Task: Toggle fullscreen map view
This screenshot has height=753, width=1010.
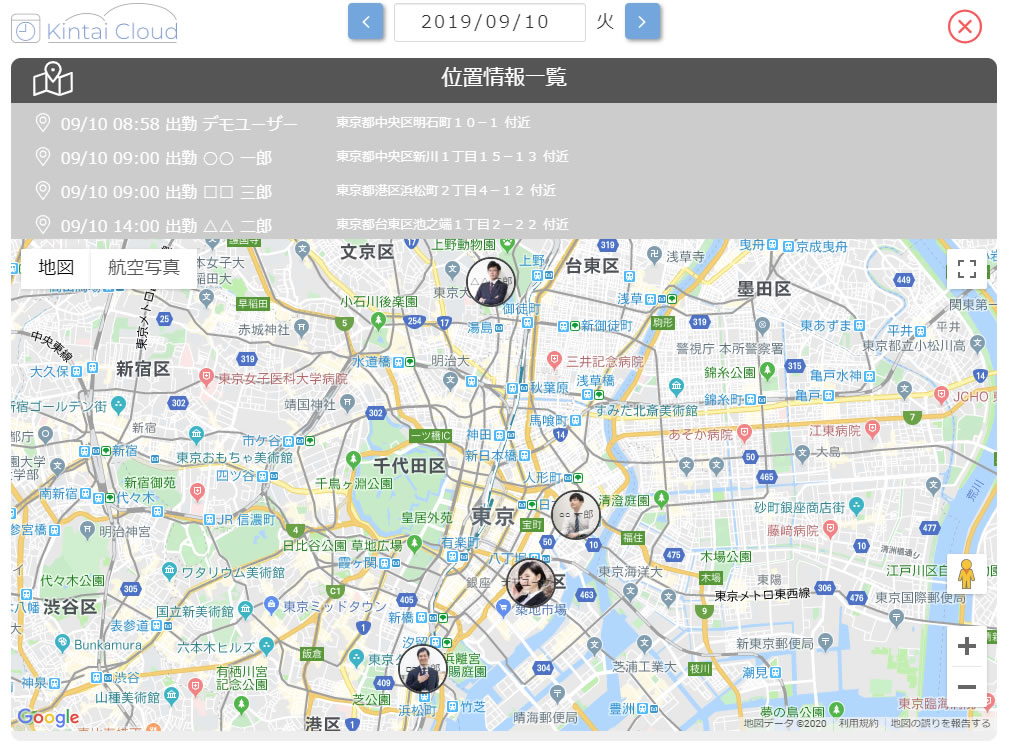Action: pyautogui.click(x=966, y=268)
